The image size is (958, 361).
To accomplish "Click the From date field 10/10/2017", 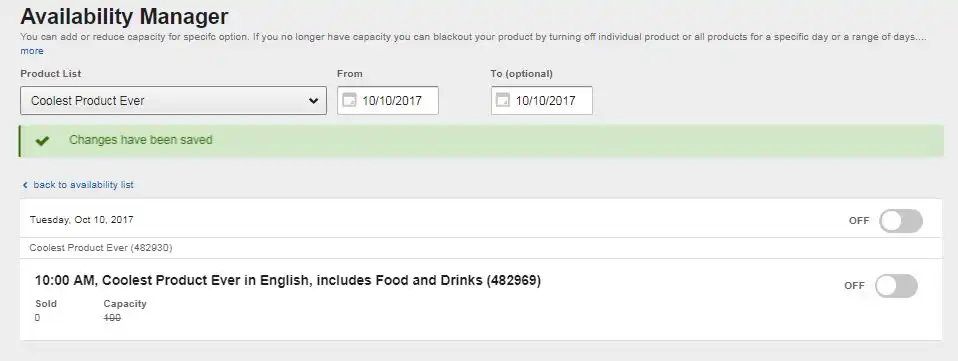I will coord(388,100).
